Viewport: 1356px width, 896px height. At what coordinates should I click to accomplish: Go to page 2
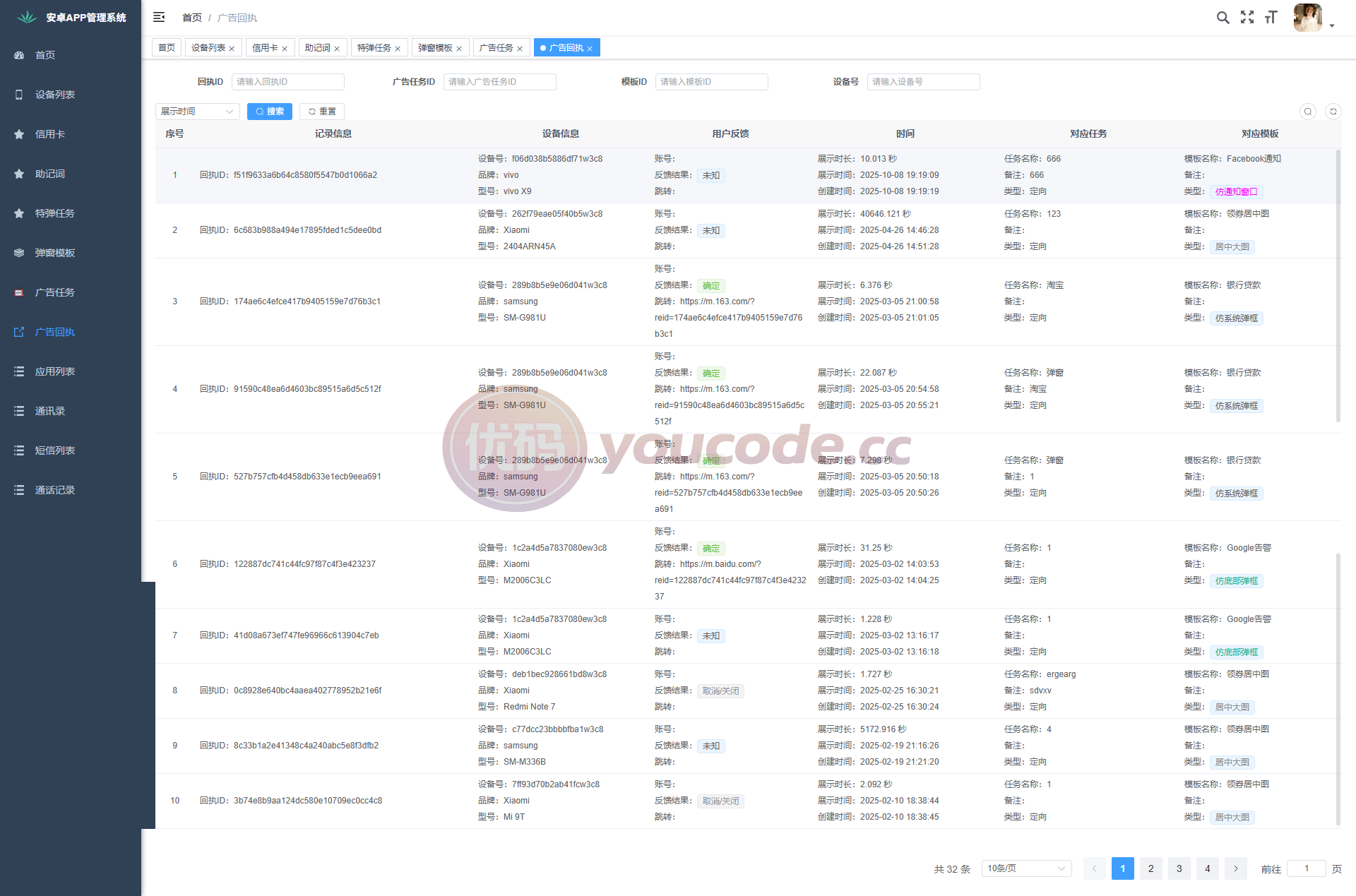1151,868
